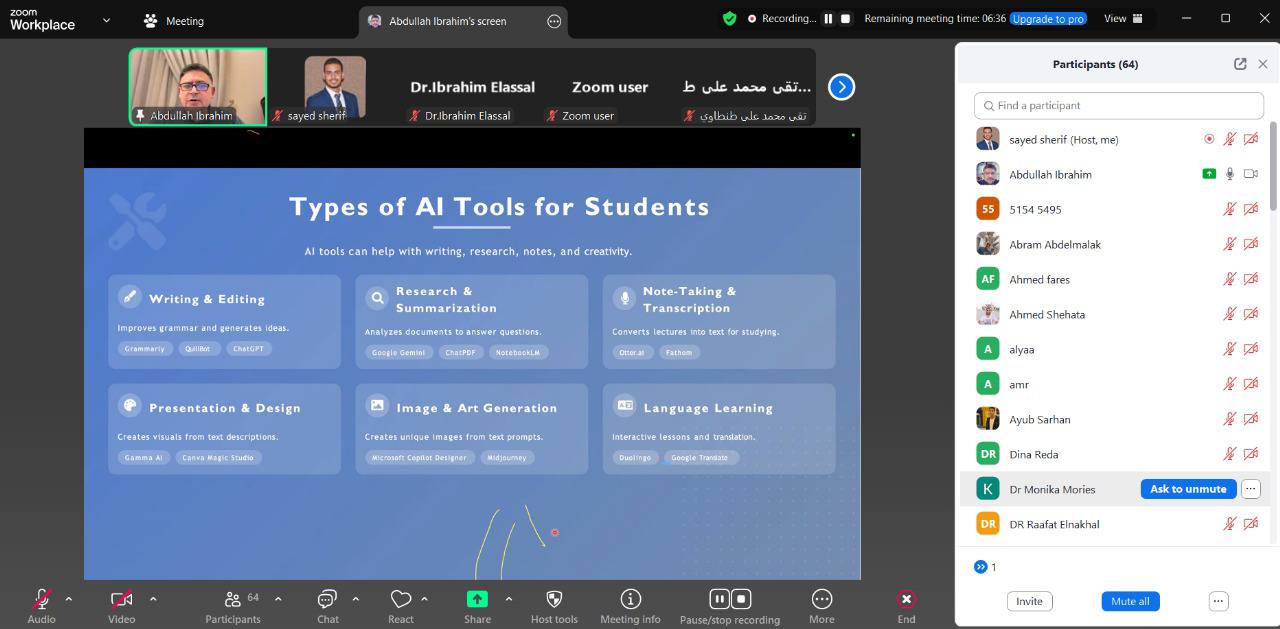Screen dimensions: 1280x629
Task: Click sayed sherif's recording indicator
Action: click(1209, 139)
